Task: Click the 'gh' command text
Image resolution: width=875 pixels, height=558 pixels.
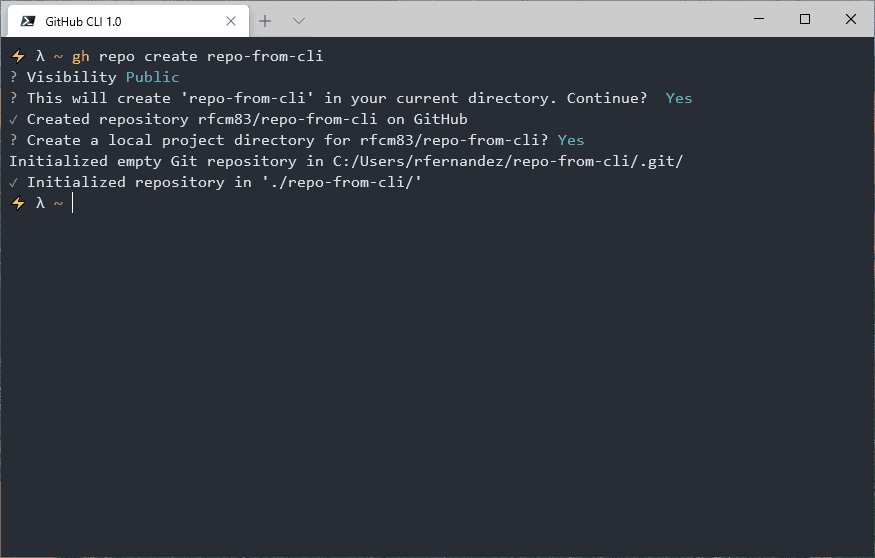Action: (x=81, y=57)
